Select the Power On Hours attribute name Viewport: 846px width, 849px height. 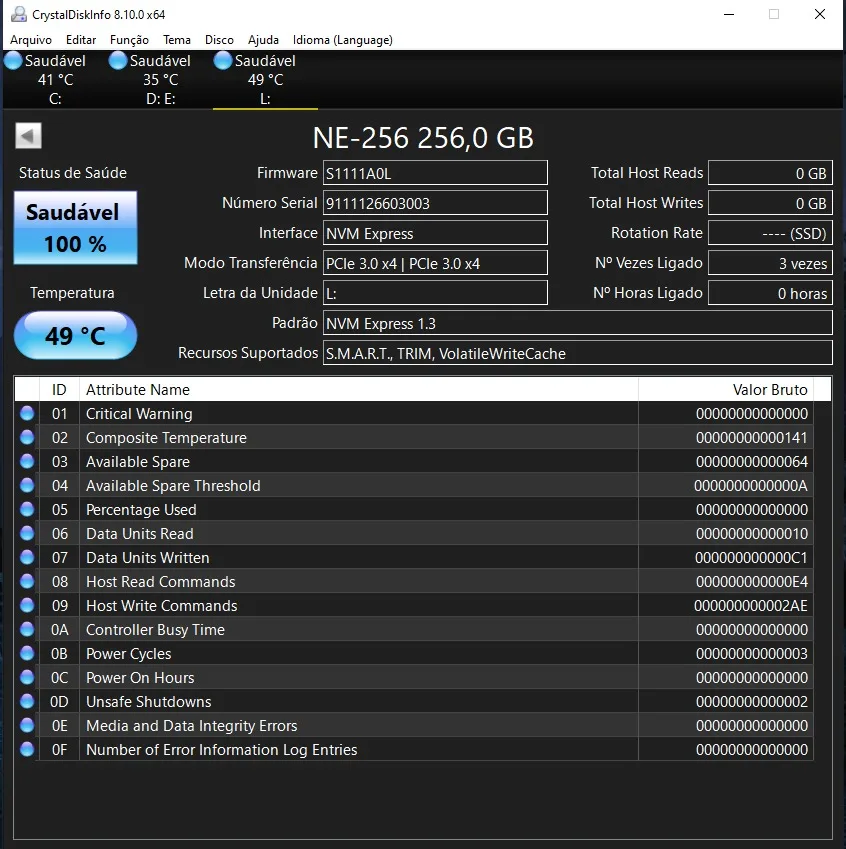140,677
